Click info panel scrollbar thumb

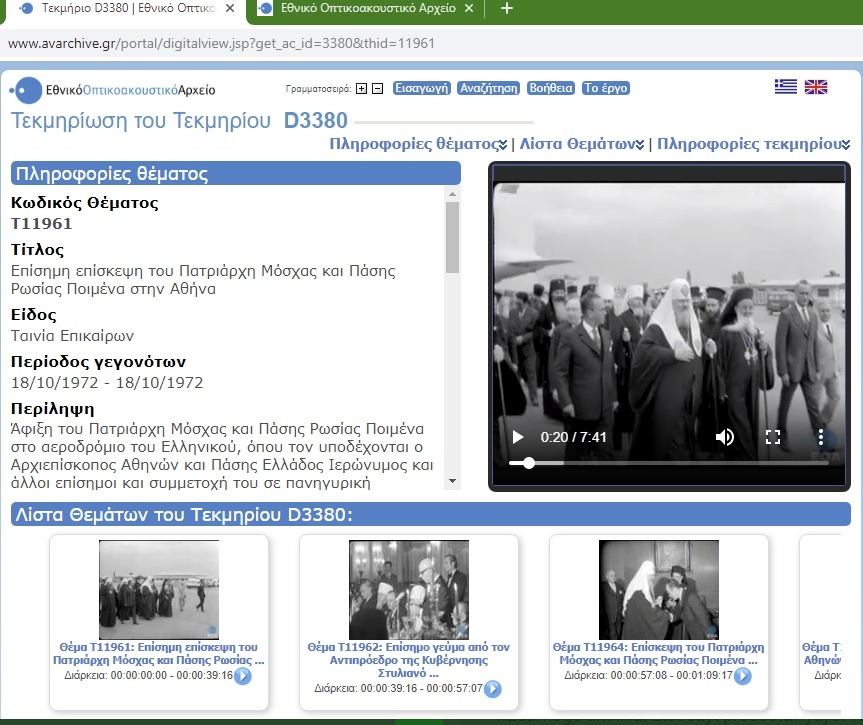[x=452, y=237]
